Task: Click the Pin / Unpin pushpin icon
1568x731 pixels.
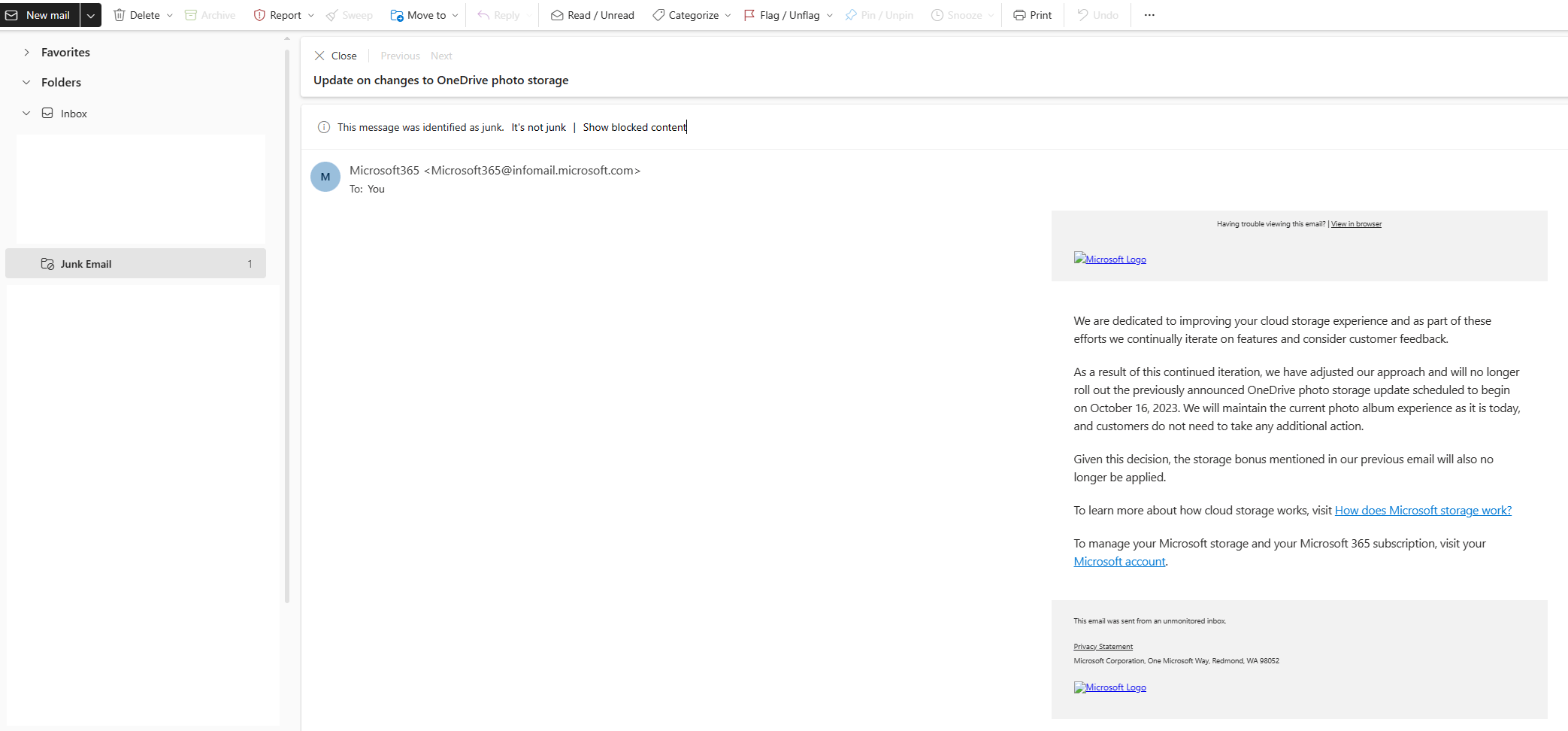Action: (x=851, y=15)
